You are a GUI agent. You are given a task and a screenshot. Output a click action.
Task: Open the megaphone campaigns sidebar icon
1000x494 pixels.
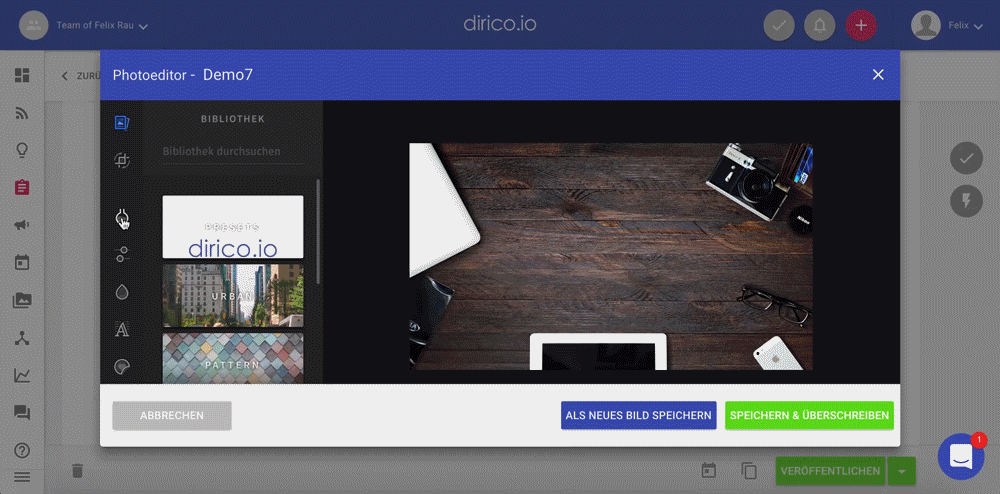coord(22,225)
